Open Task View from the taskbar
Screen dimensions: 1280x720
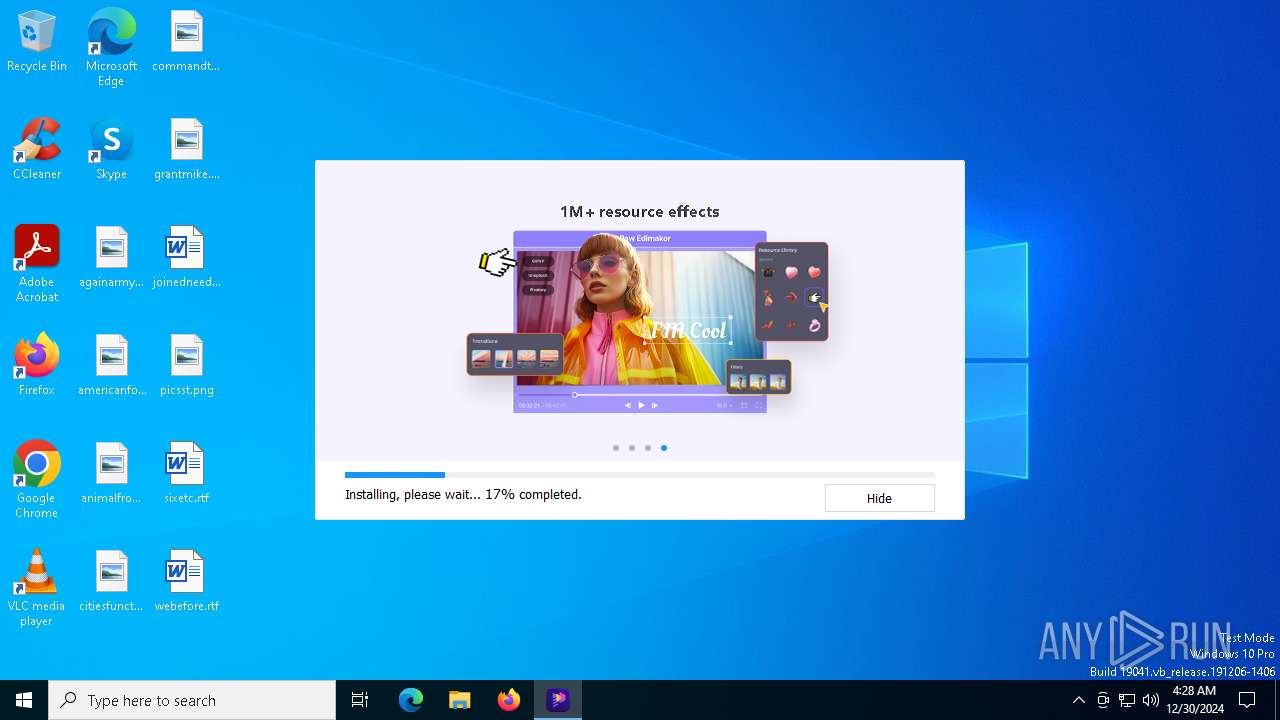click(x=360, y=700)
